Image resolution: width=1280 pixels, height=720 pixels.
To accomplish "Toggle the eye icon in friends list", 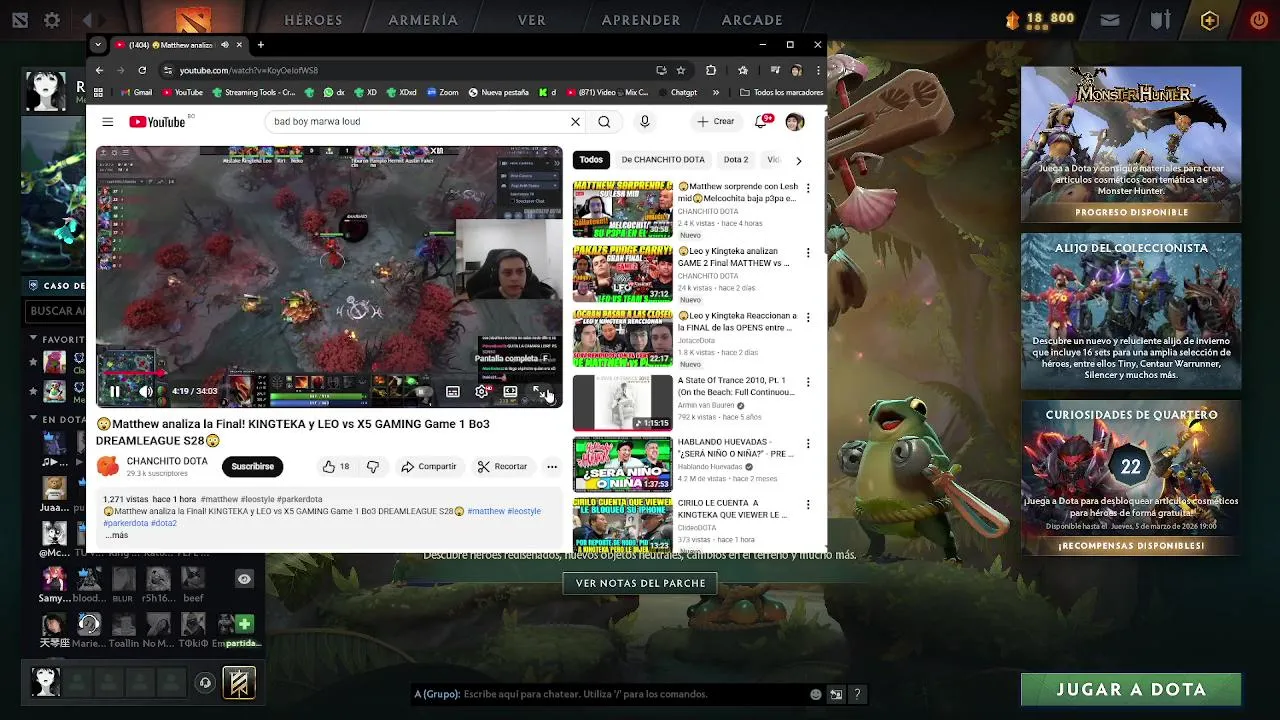I will 244,579.
